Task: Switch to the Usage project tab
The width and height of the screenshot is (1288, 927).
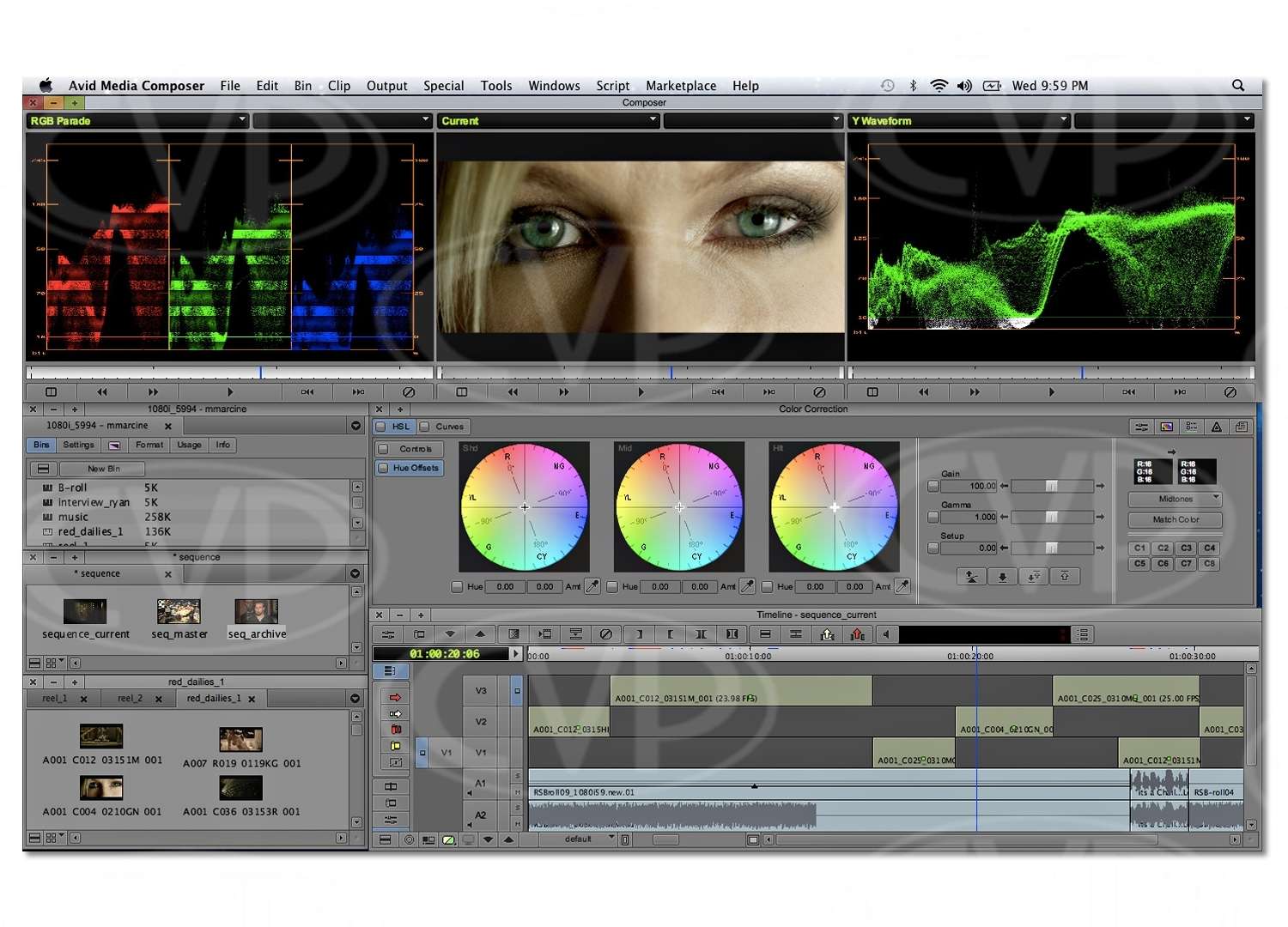Action: [189, 445]
